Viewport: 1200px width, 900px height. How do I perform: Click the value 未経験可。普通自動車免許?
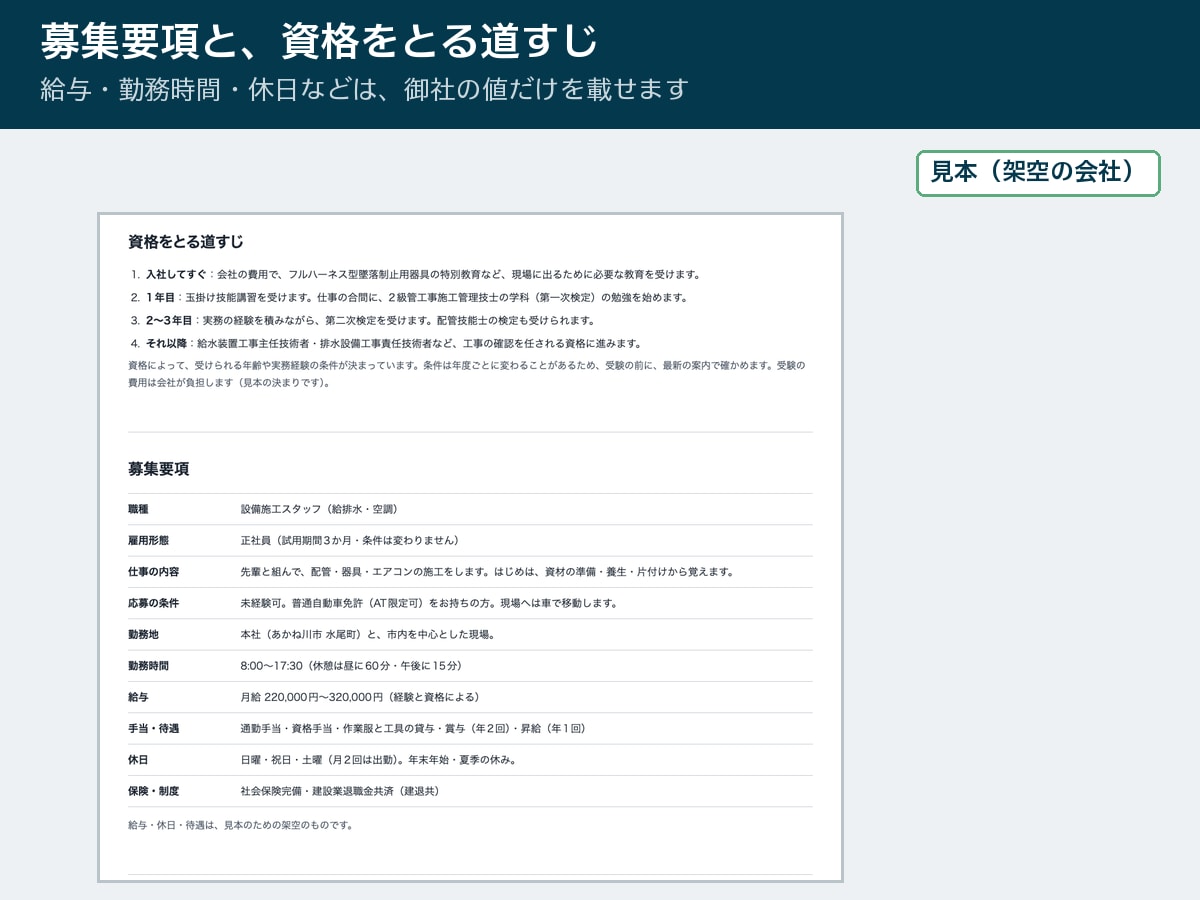[x=429, y=603]
